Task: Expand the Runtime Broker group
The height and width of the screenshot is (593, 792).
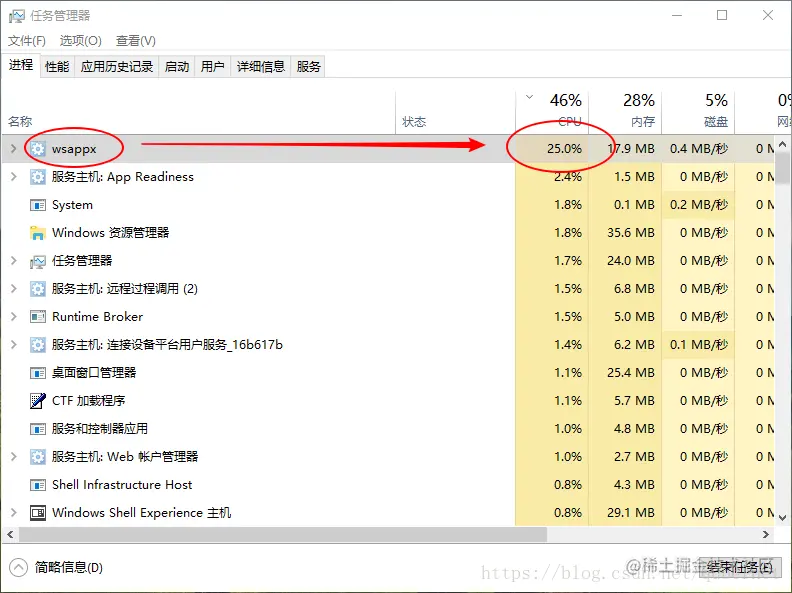Action: pyautogui.click(x=14, y=317)
